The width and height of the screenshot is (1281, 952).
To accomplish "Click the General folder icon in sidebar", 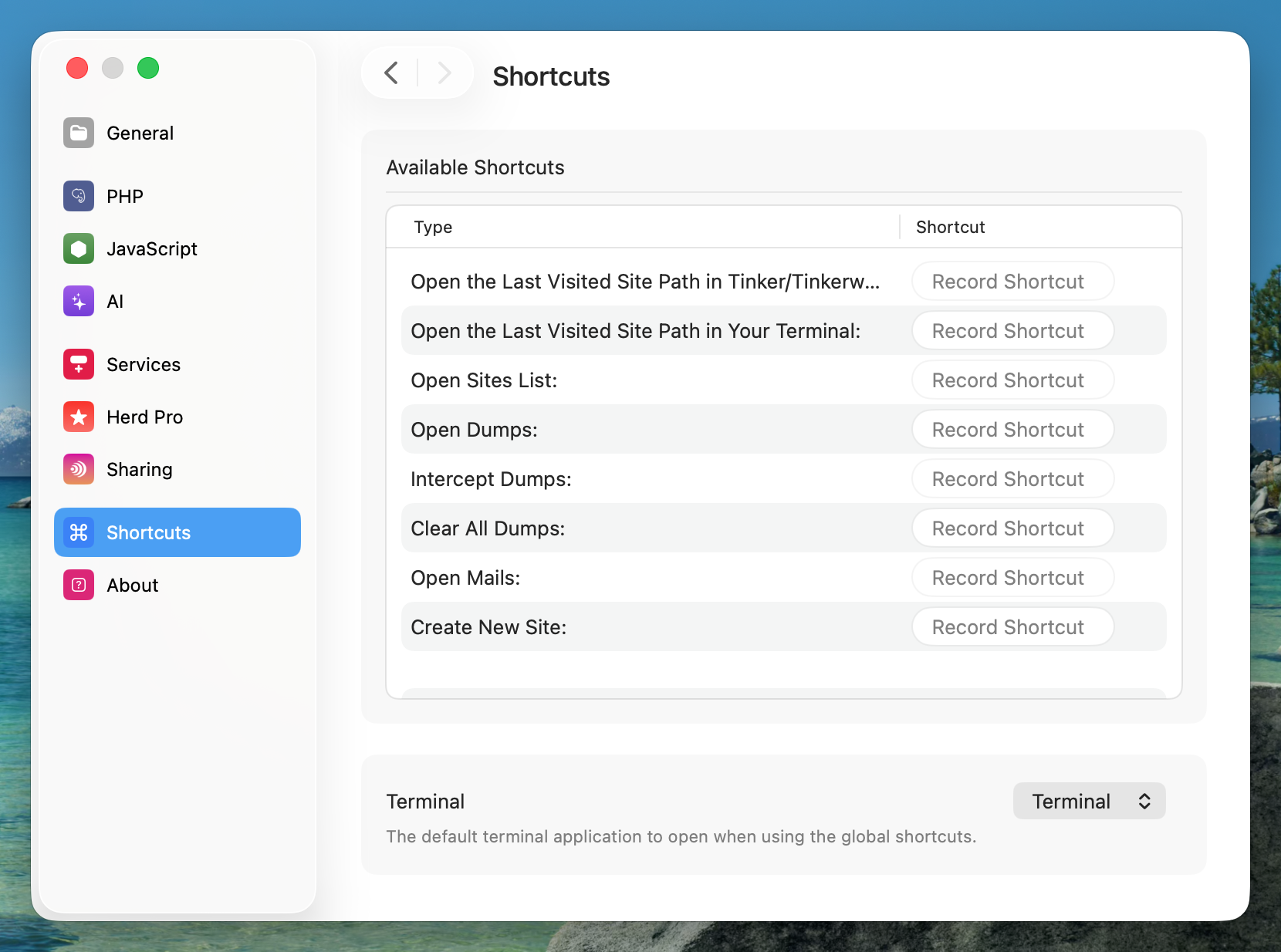I will [79, 133].
